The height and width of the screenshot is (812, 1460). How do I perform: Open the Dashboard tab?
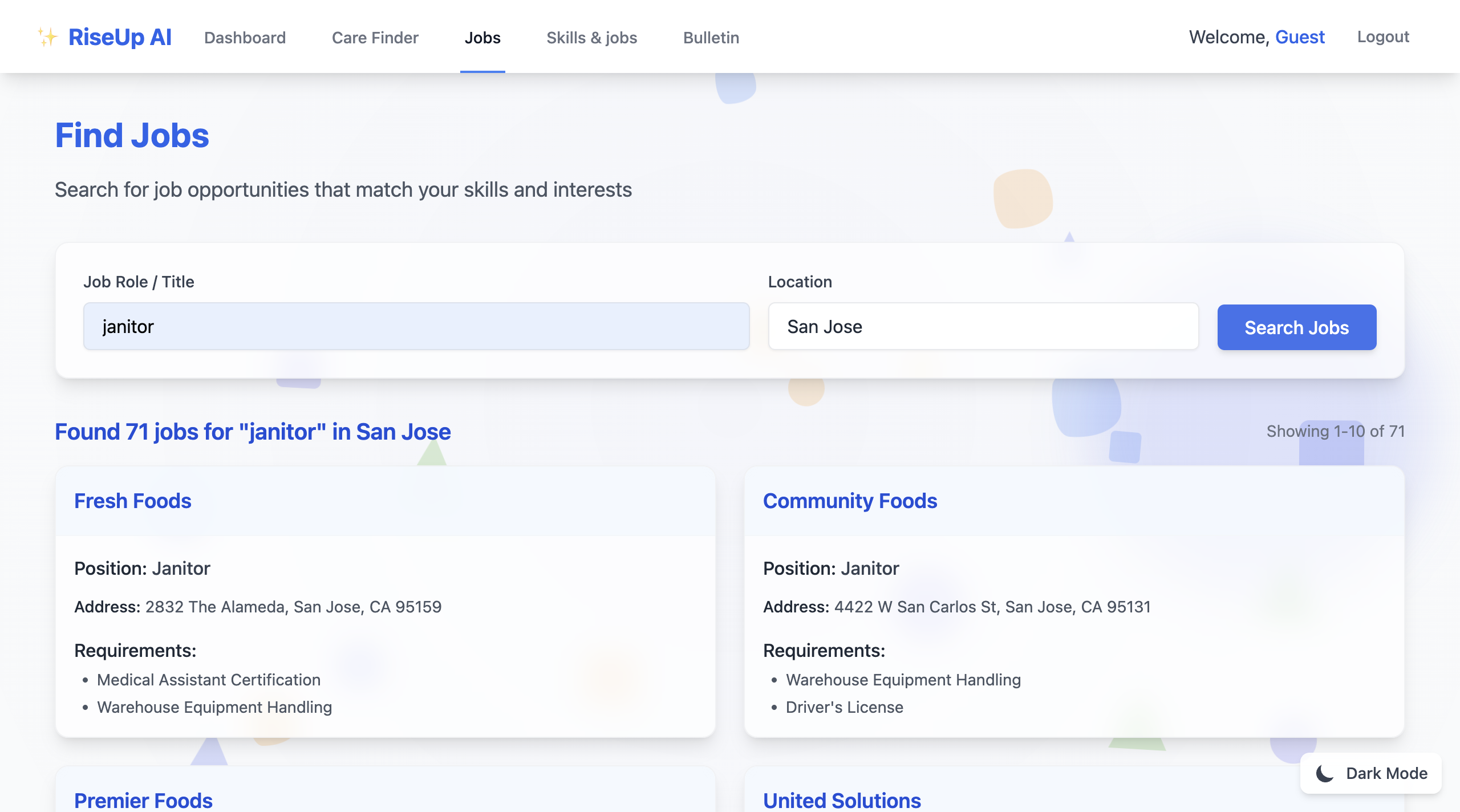(245, 38)
